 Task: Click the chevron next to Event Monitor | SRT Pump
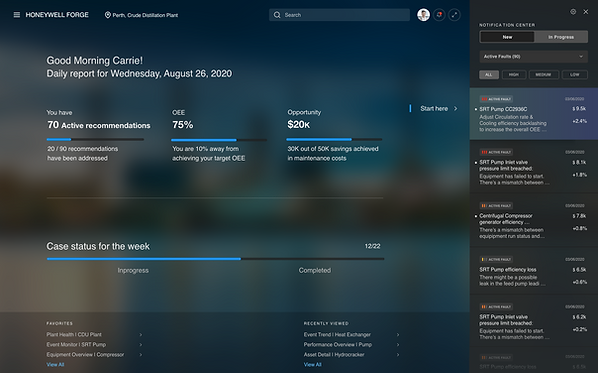click(141, 344)
